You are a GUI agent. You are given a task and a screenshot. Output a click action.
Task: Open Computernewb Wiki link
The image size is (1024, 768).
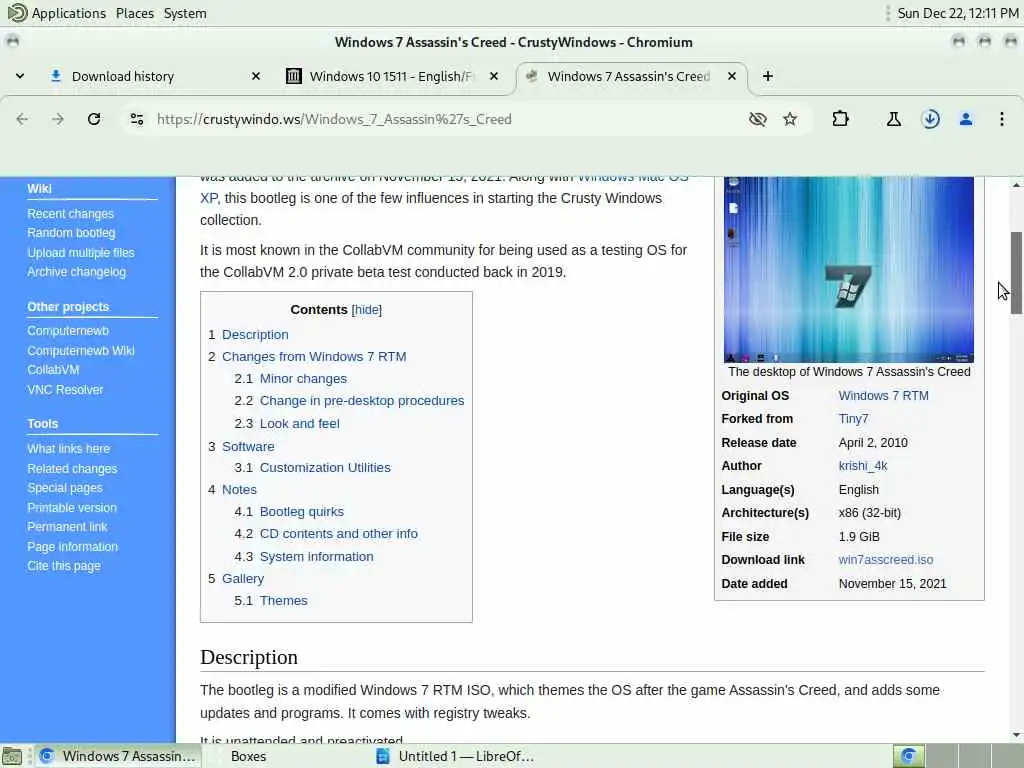coord(81,351)
